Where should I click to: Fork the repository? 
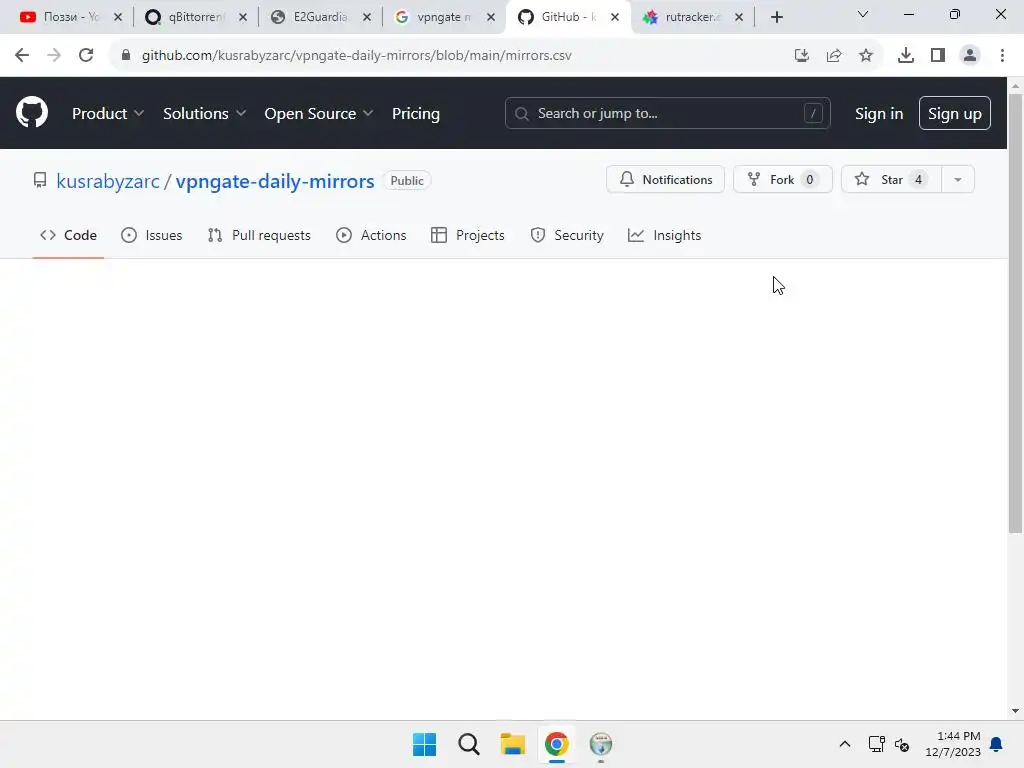tap(782, 180)
